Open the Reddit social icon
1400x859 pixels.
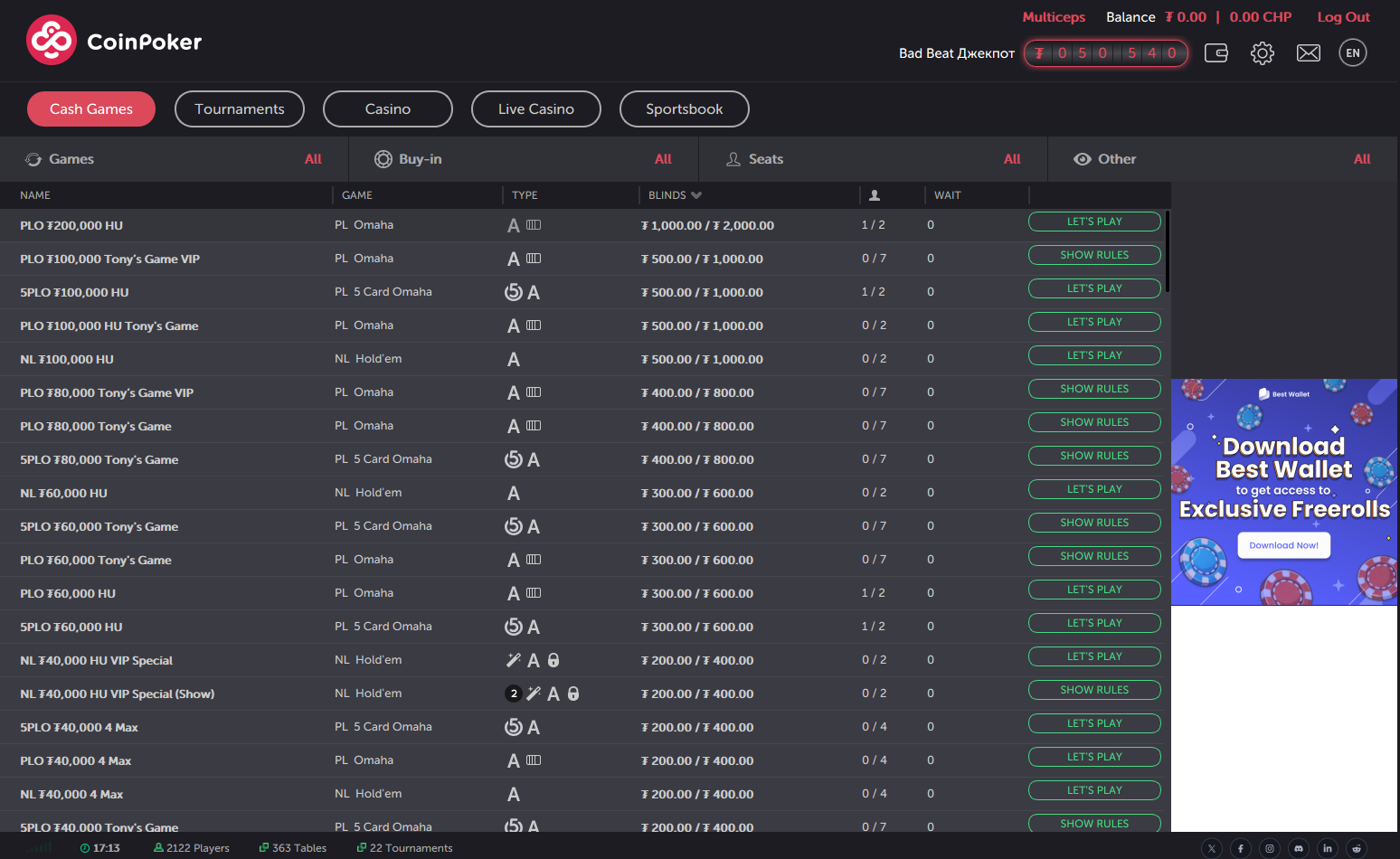click(x=1356, y=848)
